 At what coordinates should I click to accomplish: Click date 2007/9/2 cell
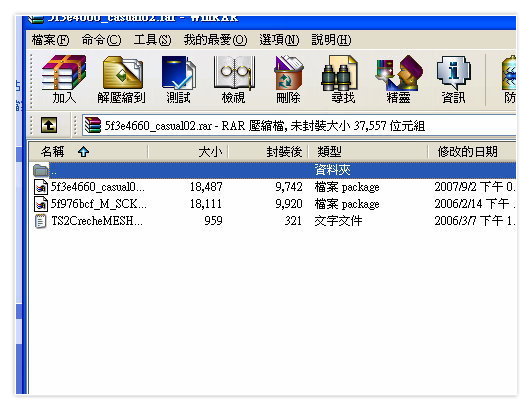(x=475, y=187)
